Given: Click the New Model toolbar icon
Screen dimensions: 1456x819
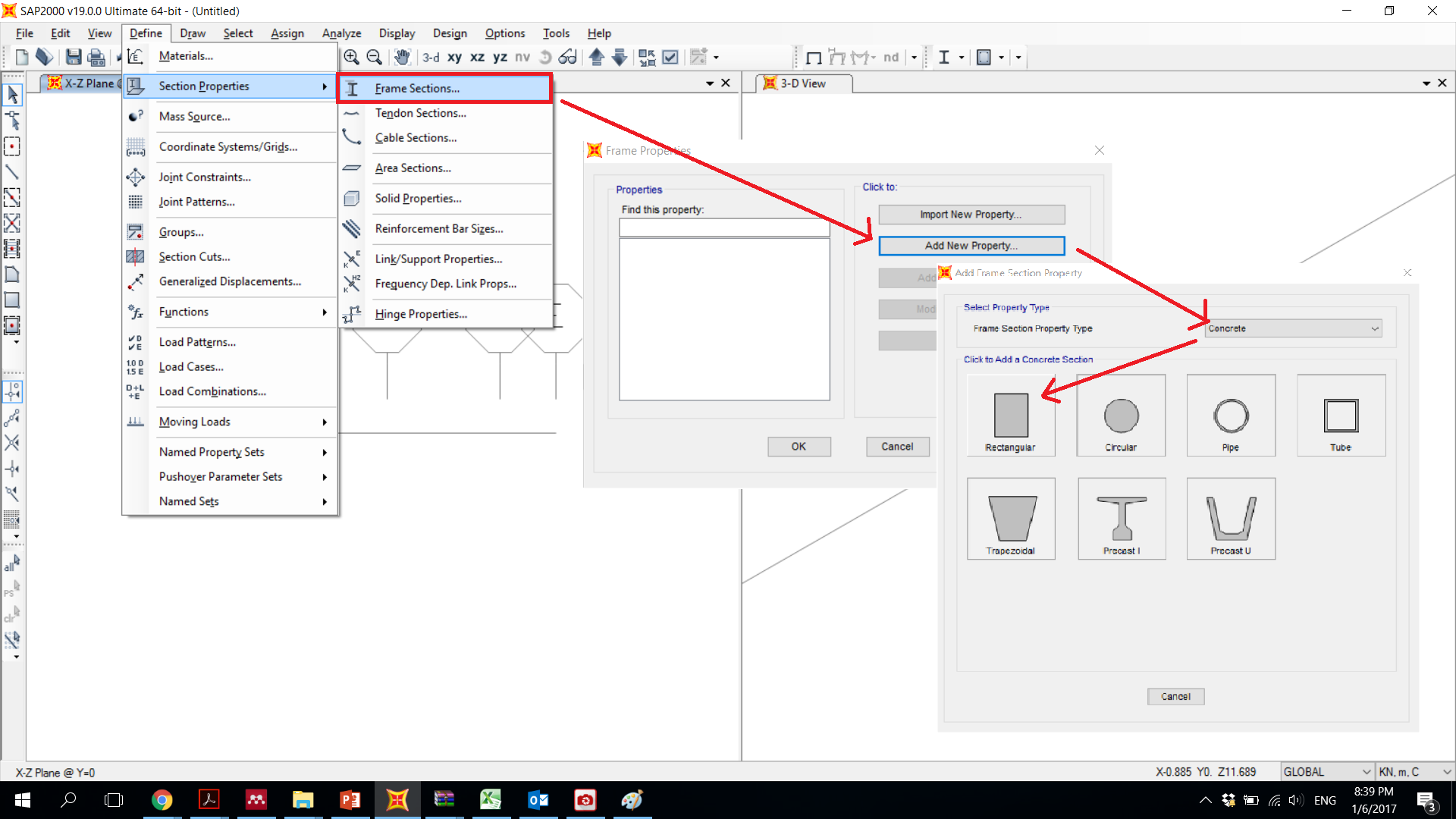Looking at the screenshot, I should point(21,57).
